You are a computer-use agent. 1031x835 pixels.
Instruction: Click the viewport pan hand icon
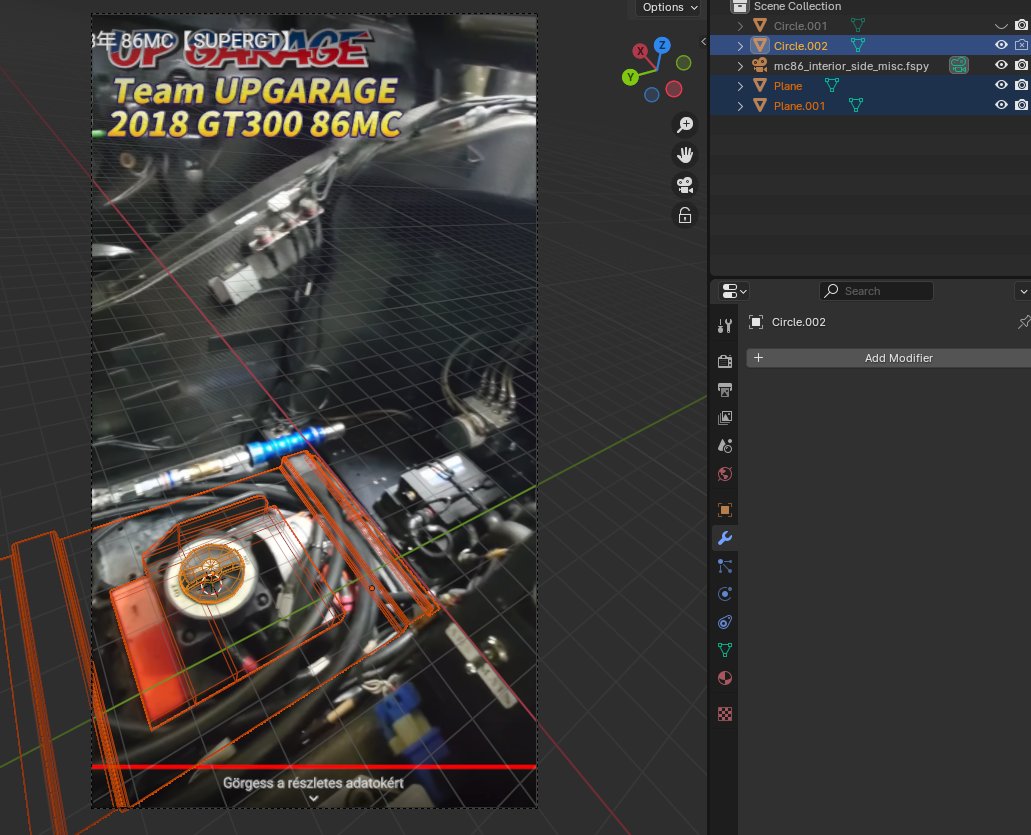(x=685, y=155)
